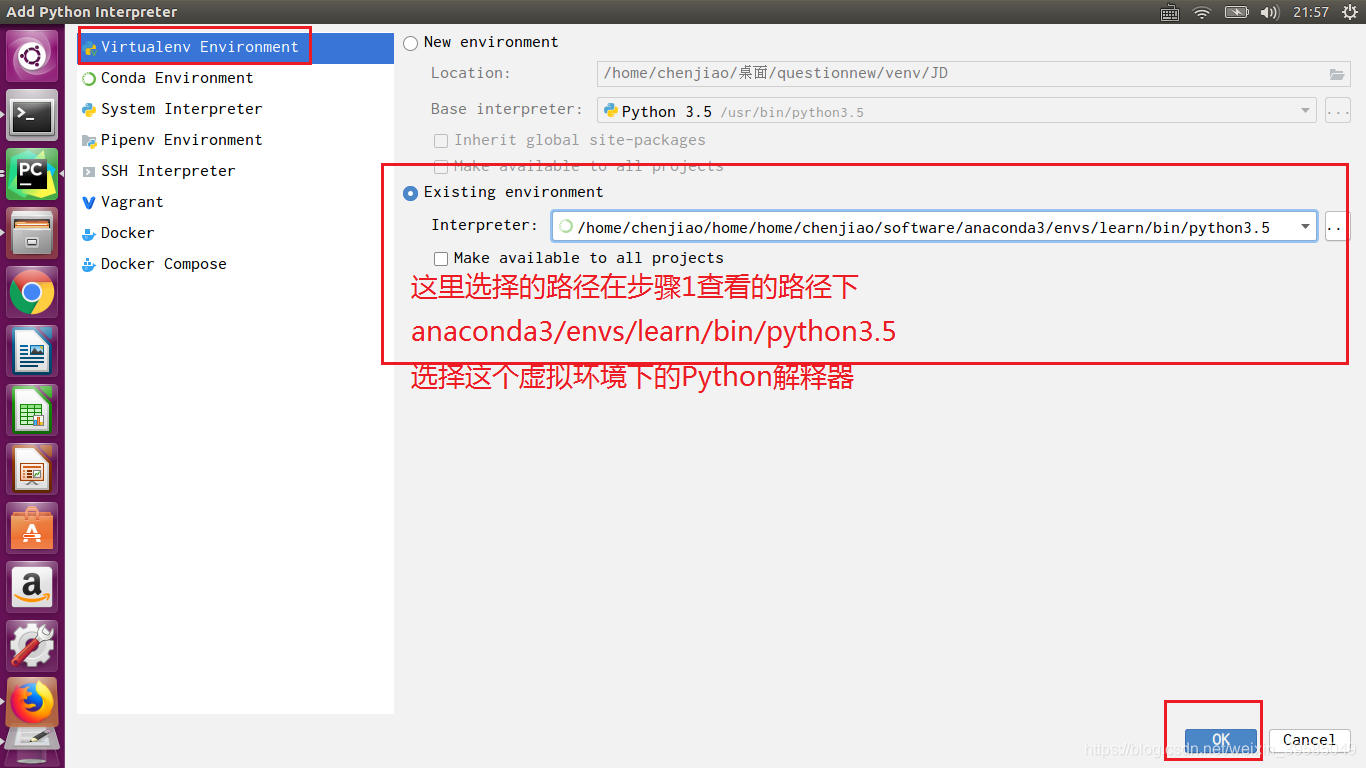Select New environment radio button

(410, 43)
